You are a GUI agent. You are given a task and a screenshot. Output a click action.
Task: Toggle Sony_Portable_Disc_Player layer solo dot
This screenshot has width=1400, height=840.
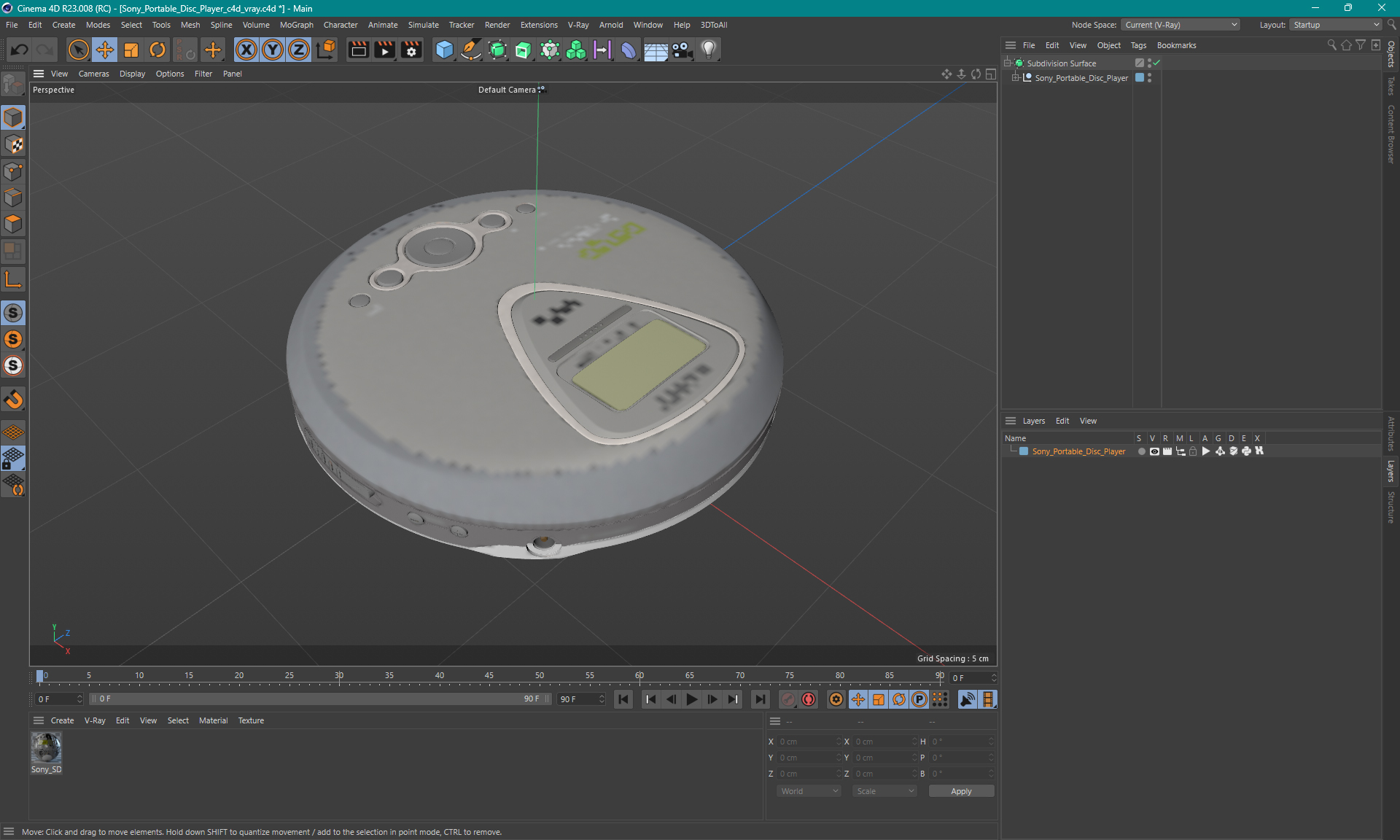pos(1141,451)
